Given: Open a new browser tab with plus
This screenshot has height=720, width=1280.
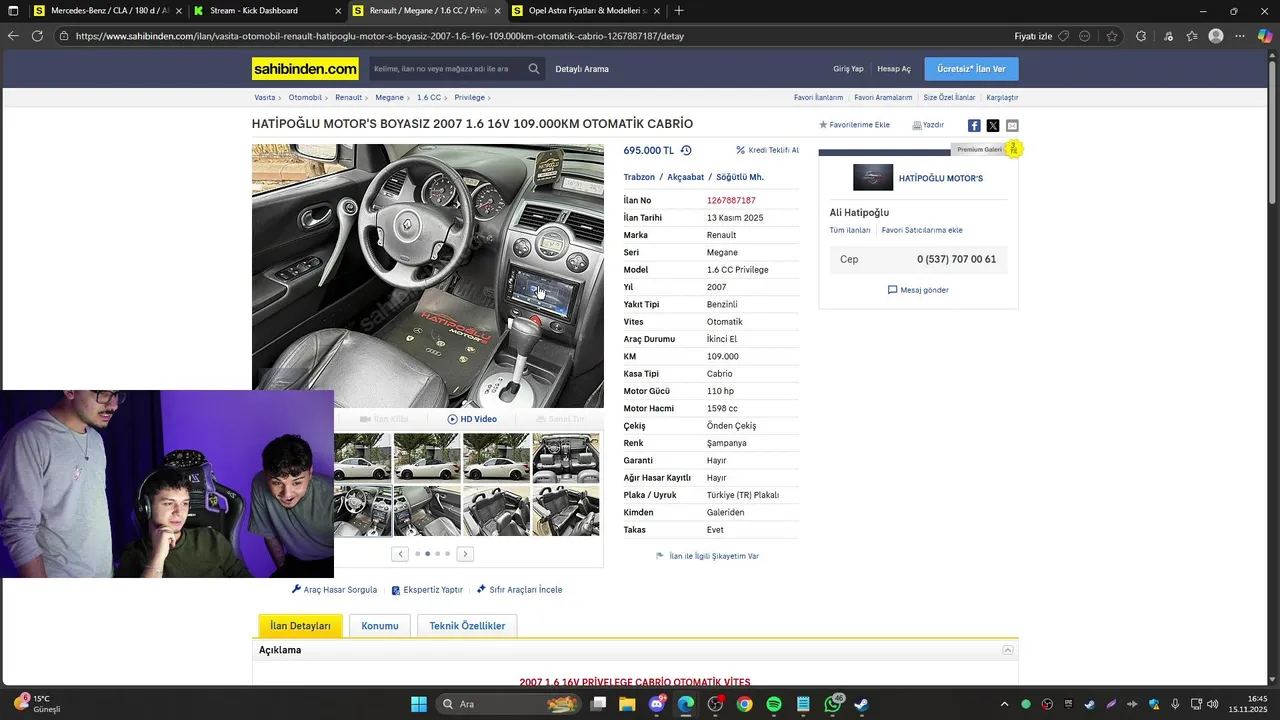Looking at the screenshot, I should pos(679,11).
